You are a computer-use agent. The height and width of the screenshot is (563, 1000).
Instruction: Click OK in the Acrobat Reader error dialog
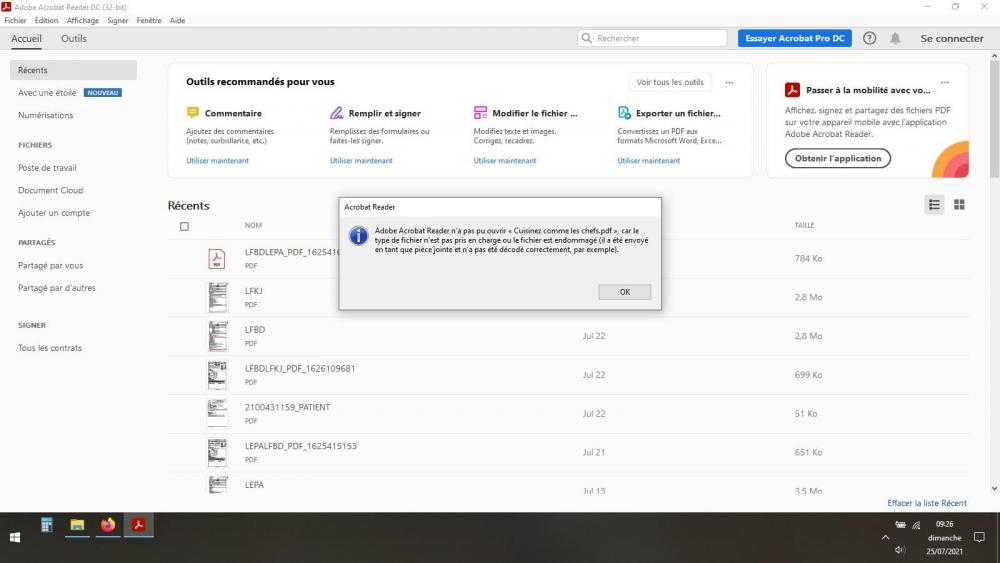624,292
